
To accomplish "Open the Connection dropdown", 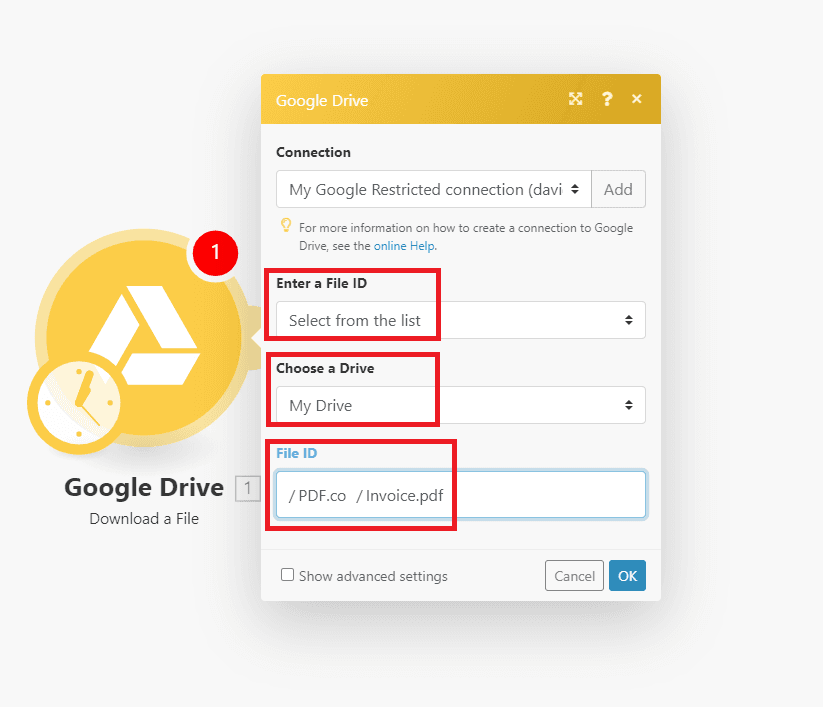I will [x=433, y=189].
